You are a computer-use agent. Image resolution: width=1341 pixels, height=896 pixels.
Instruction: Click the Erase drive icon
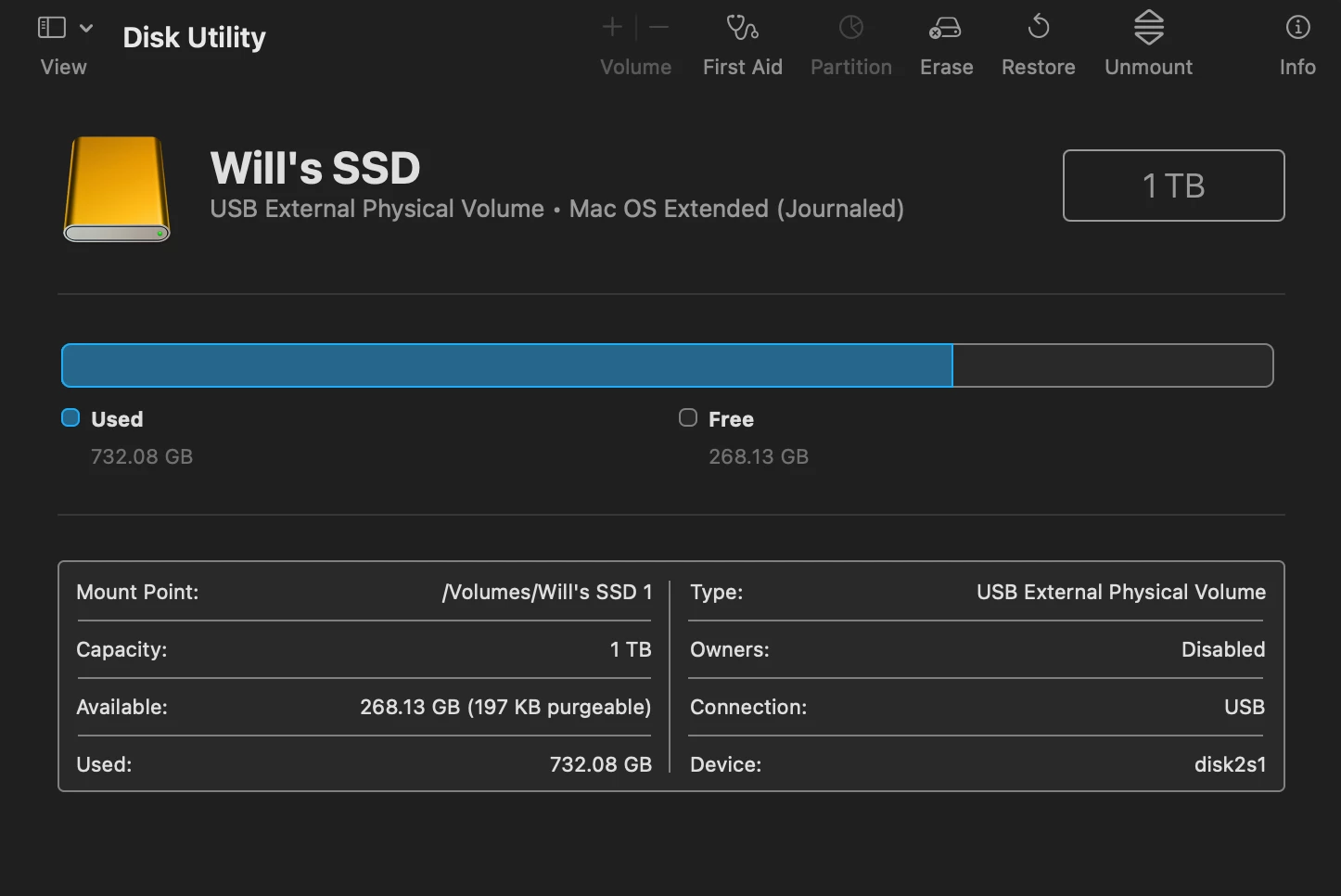click(x=945, y=28)
